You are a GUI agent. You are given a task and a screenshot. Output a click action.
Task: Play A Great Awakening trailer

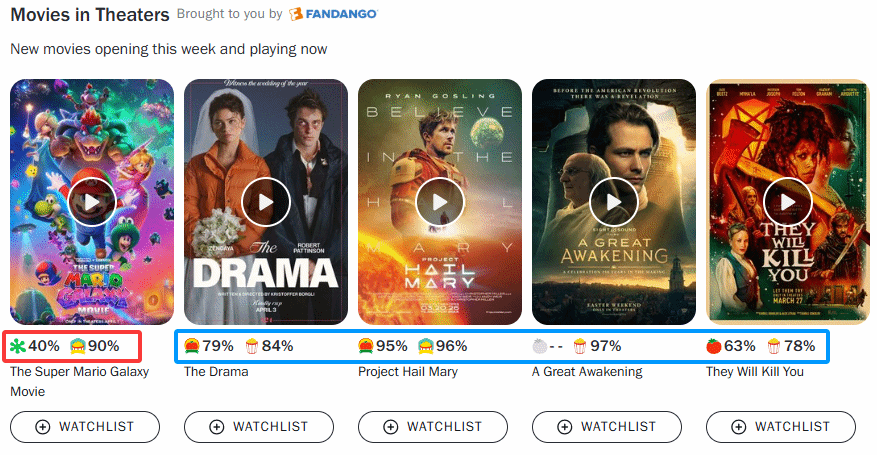pyautogui.click(x=614, y=203)
